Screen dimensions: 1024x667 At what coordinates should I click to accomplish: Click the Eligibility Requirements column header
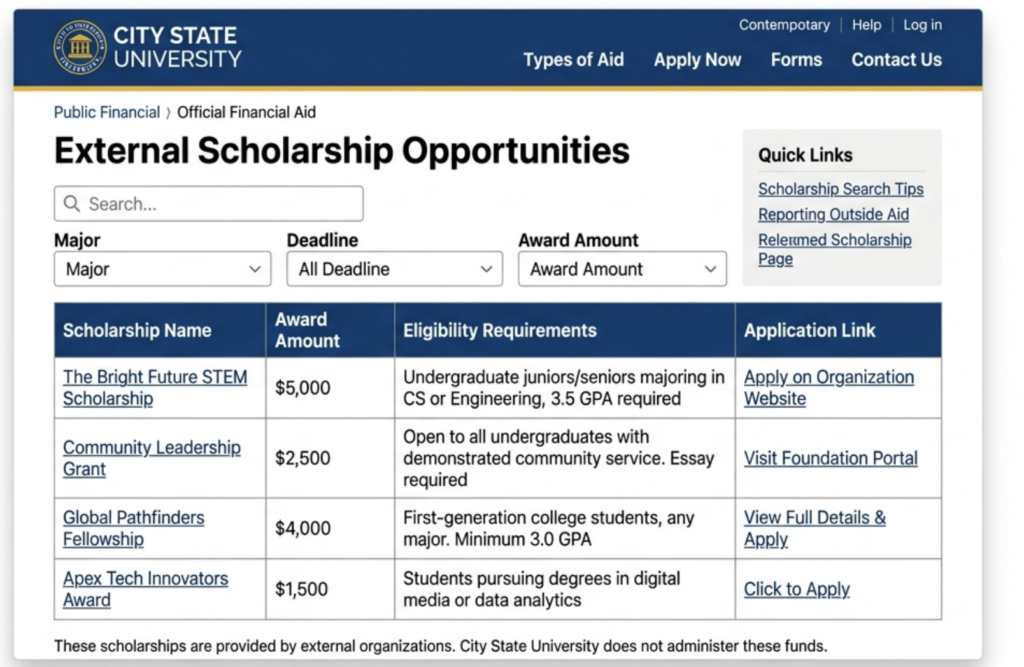click(x=565, y=330)
